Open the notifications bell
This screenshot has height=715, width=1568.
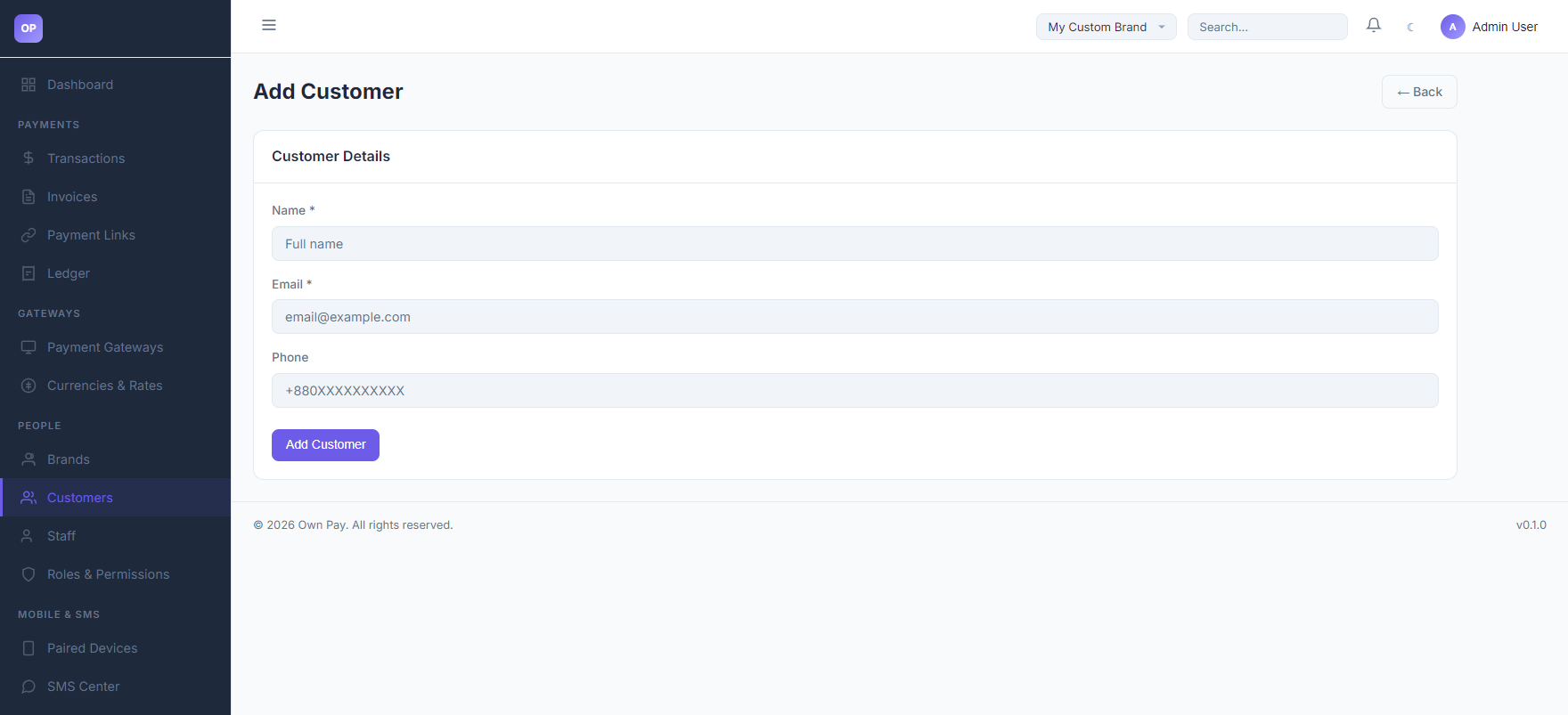pos(1374,26)
